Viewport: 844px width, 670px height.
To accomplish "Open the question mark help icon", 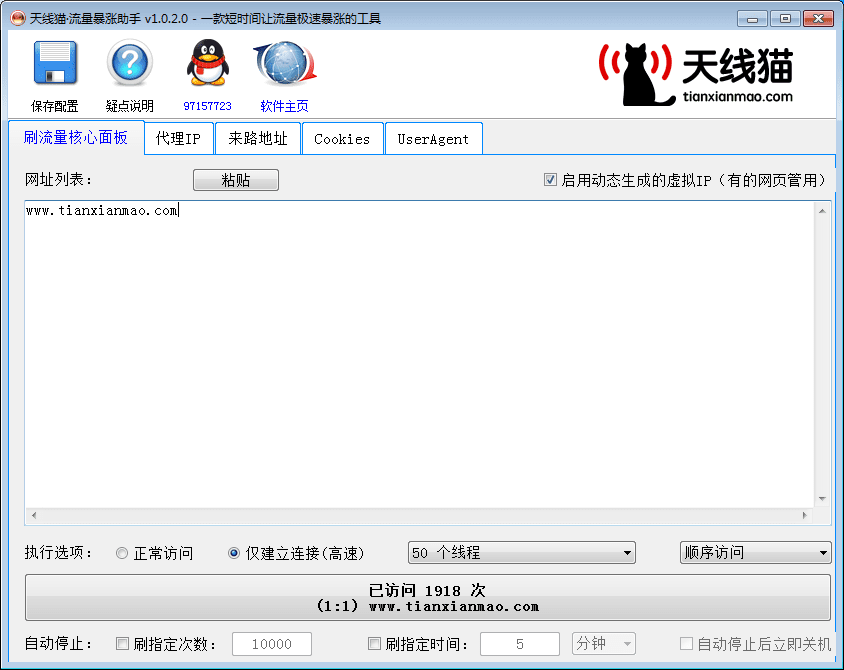I will (130, 62).
